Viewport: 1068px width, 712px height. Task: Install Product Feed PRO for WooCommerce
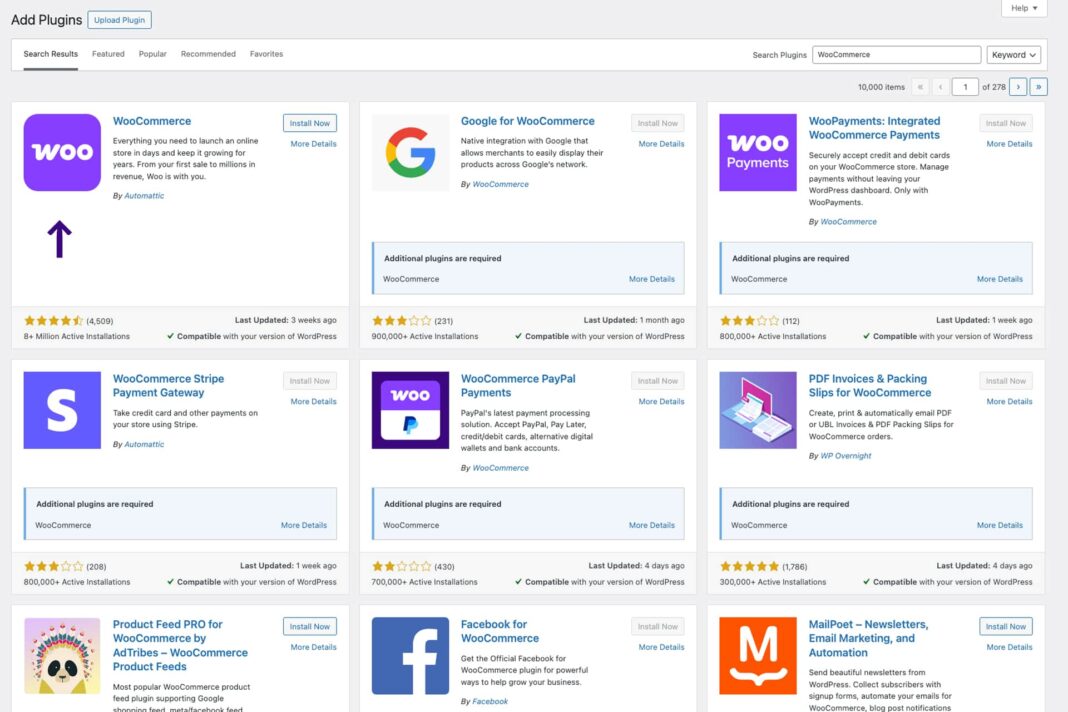(x=310, y=627)
